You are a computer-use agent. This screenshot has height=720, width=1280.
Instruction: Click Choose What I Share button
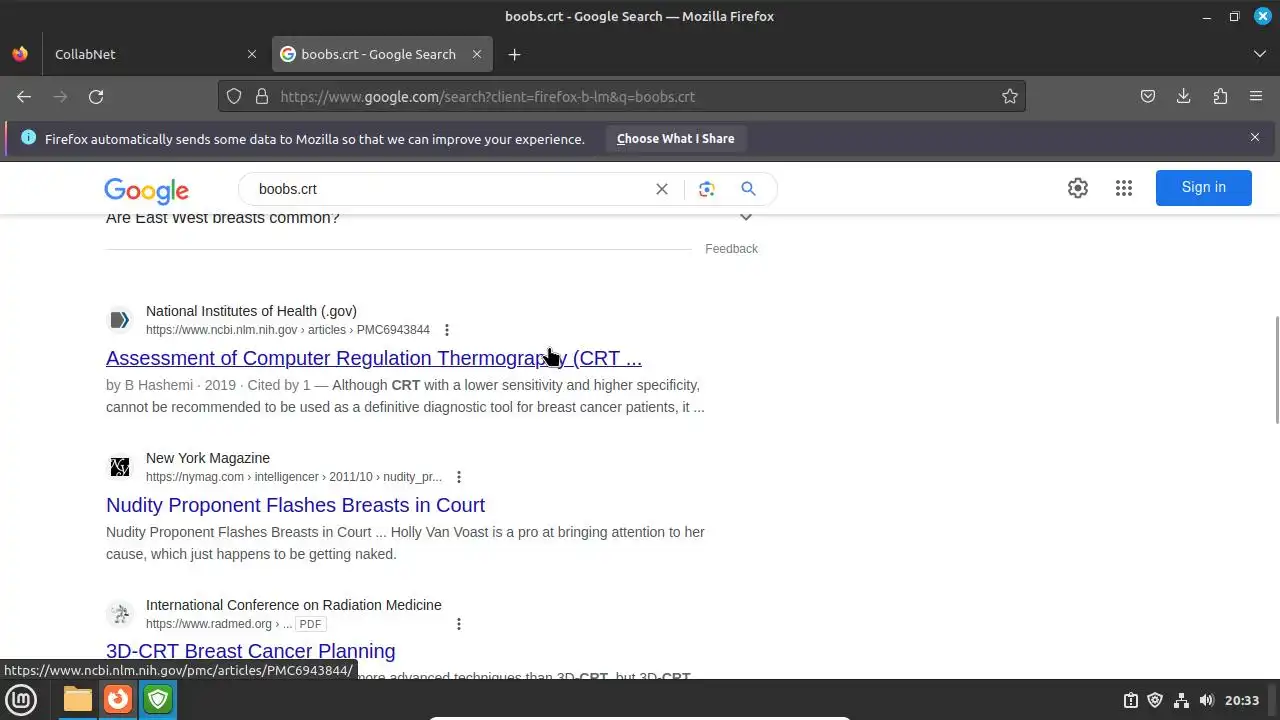click(675, 138)
